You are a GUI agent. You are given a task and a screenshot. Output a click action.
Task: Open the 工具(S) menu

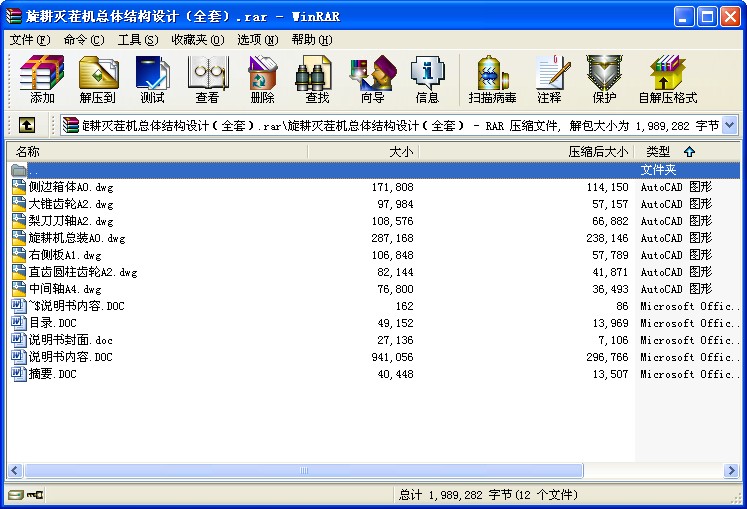tap(137, 40)
